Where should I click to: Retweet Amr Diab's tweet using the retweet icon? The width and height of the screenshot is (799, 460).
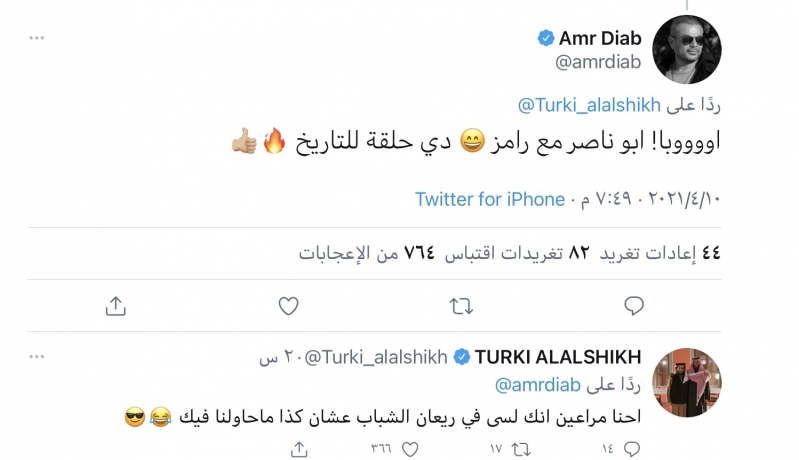point(461,304)
